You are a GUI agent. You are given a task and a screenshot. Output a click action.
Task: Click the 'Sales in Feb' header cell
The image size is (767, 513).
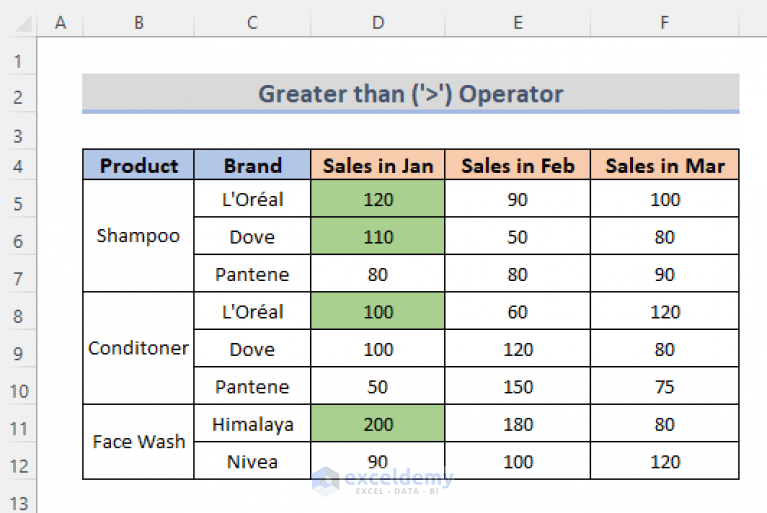coord(518,165)
